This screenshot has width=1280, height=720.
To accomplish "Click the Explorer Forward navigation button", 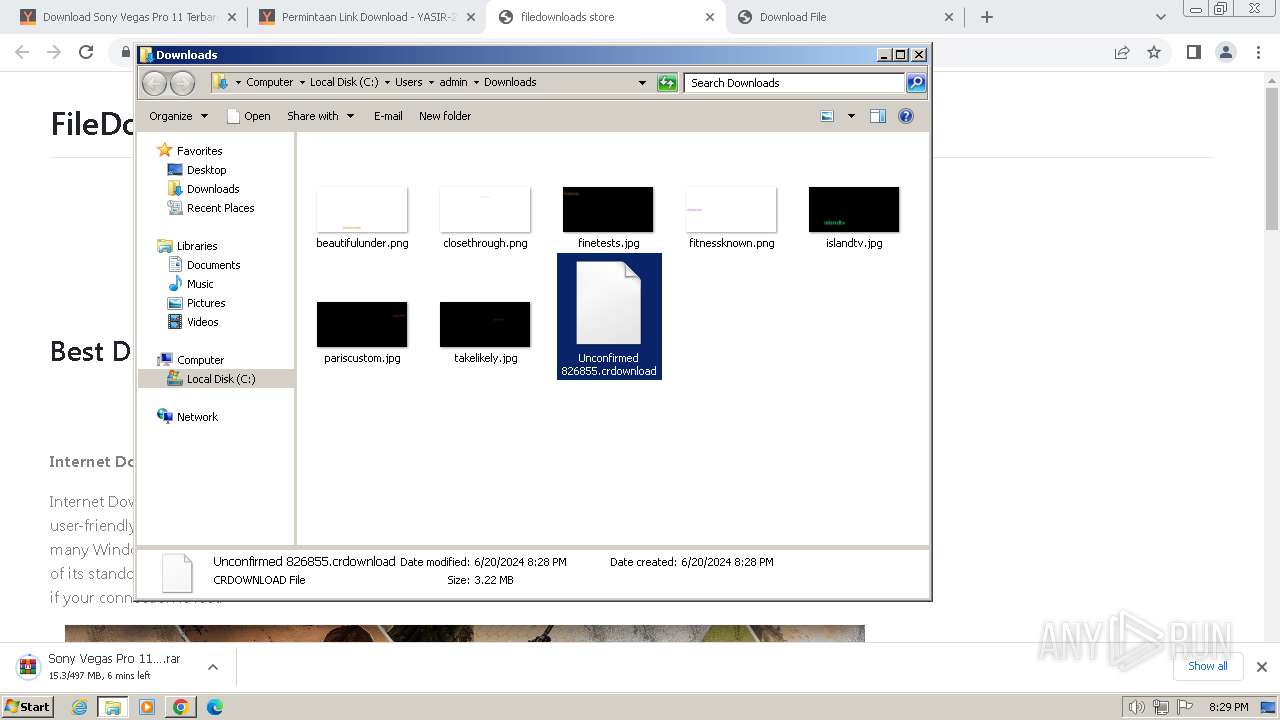I will (182, 83).
